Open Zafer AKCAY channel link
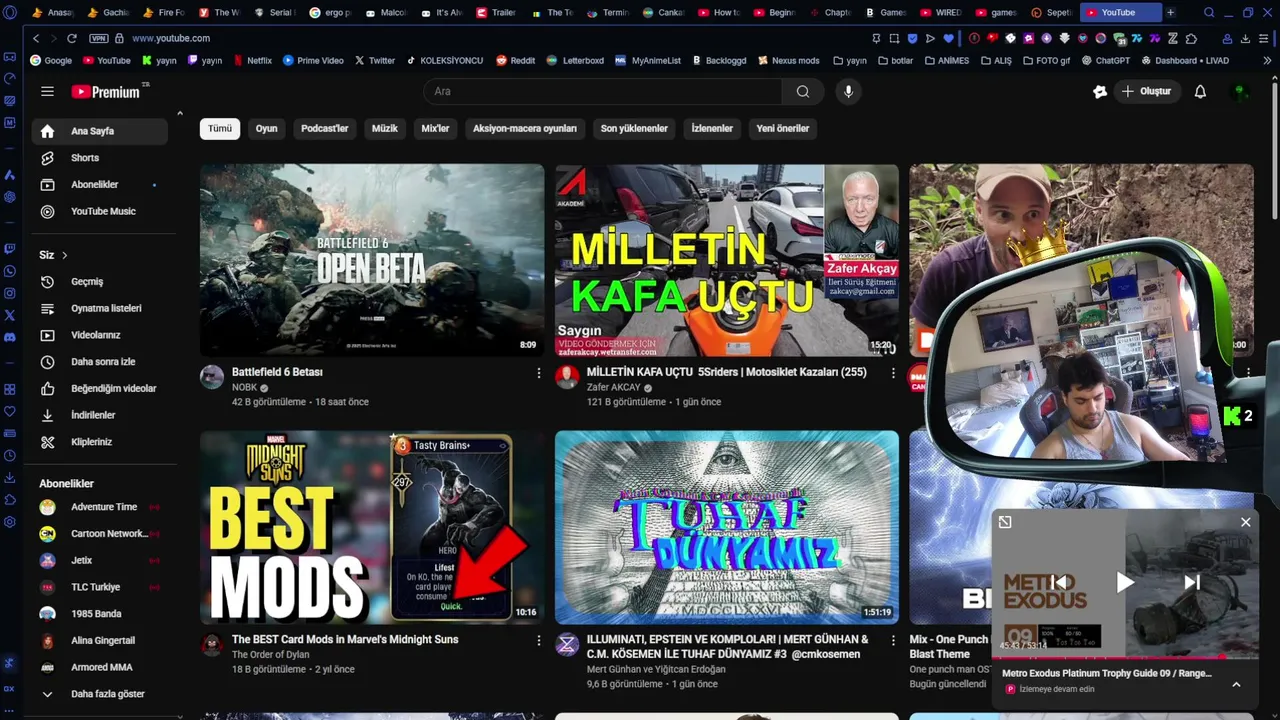This screenshot has height=720, width=1280. pos(614,387)
